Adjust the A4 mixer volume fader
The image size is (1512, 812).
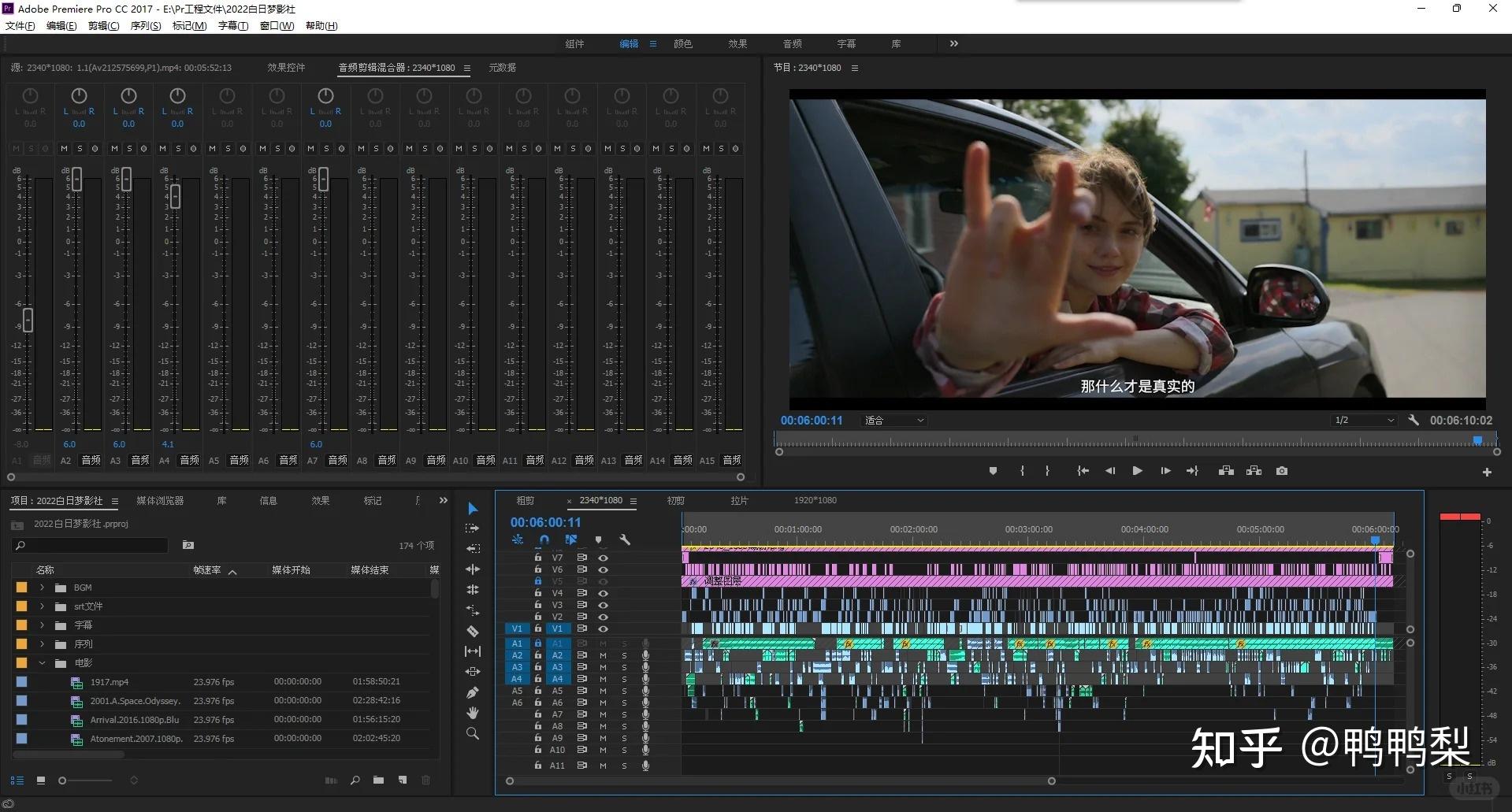tap(175, 196)
